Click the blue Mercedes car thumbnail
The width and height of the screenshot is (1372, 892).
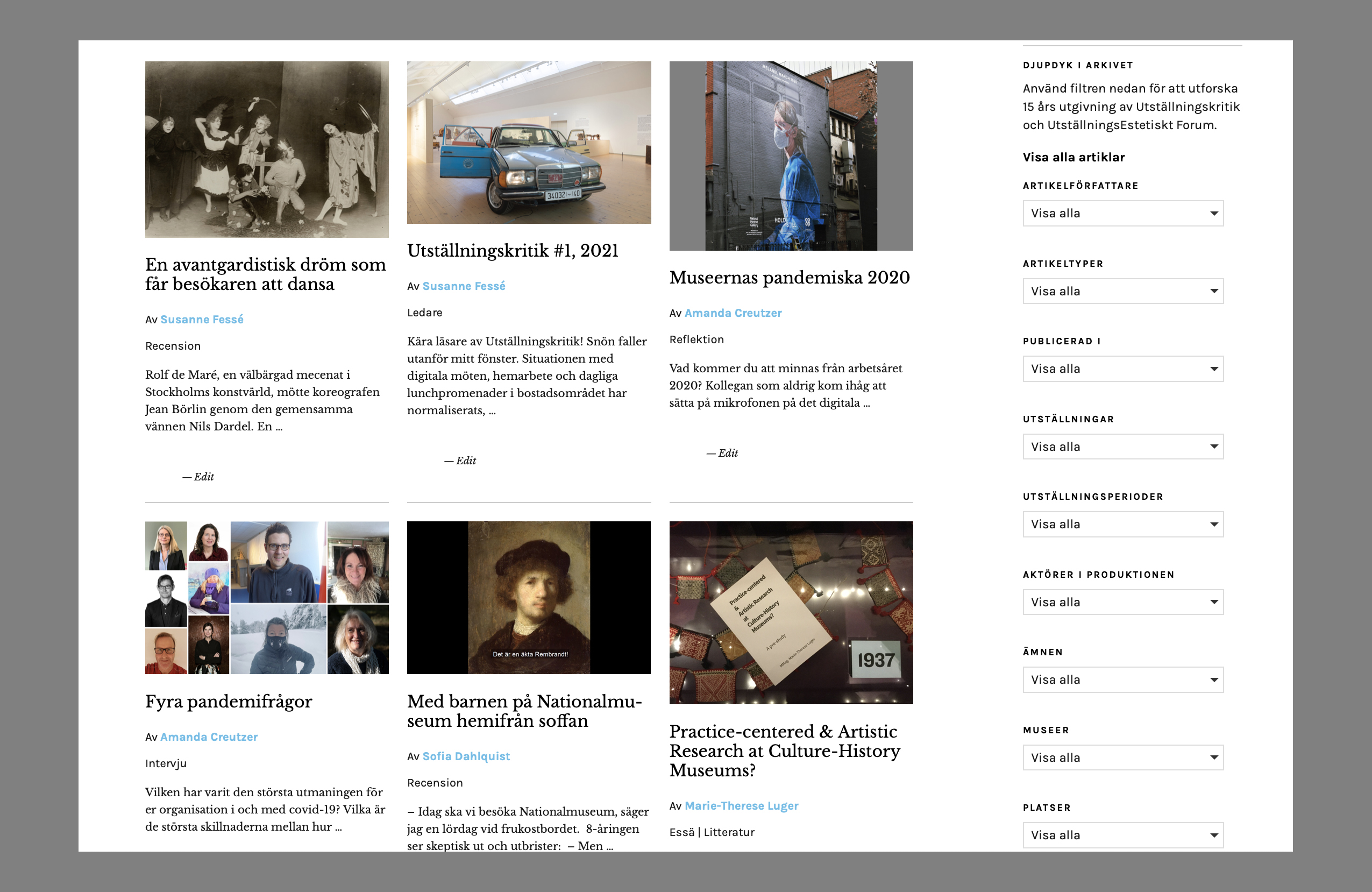529,143
